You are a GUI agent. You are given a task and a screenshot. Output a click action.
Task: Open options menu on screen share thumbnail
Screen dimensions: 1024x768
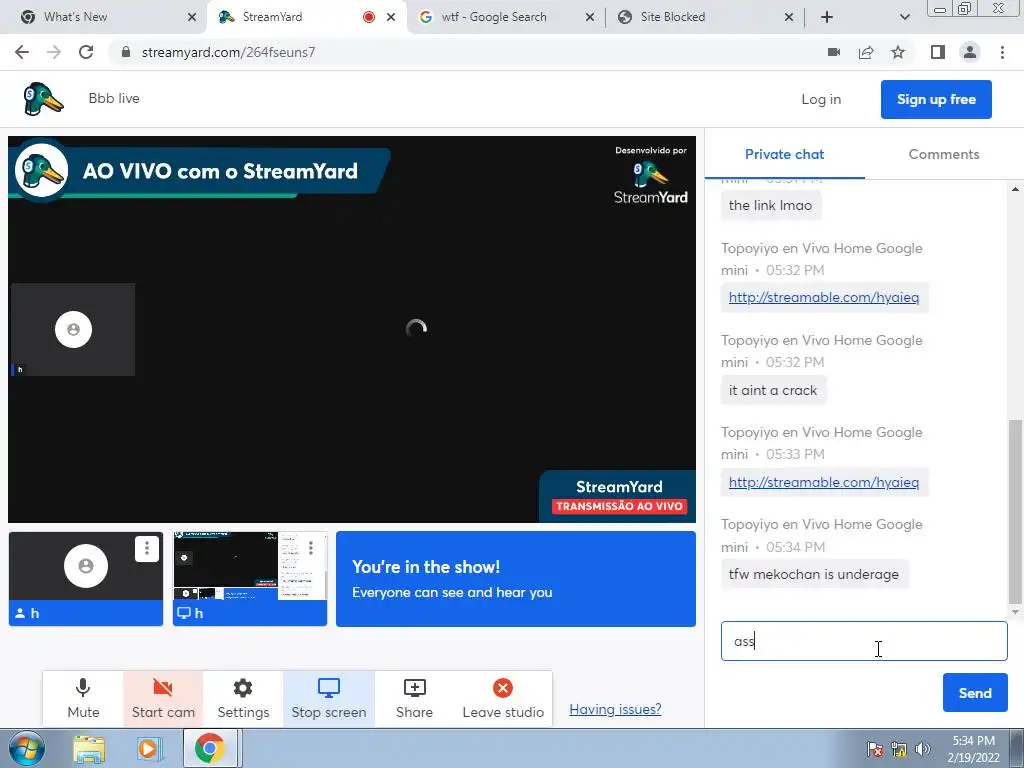pos(311,549)
